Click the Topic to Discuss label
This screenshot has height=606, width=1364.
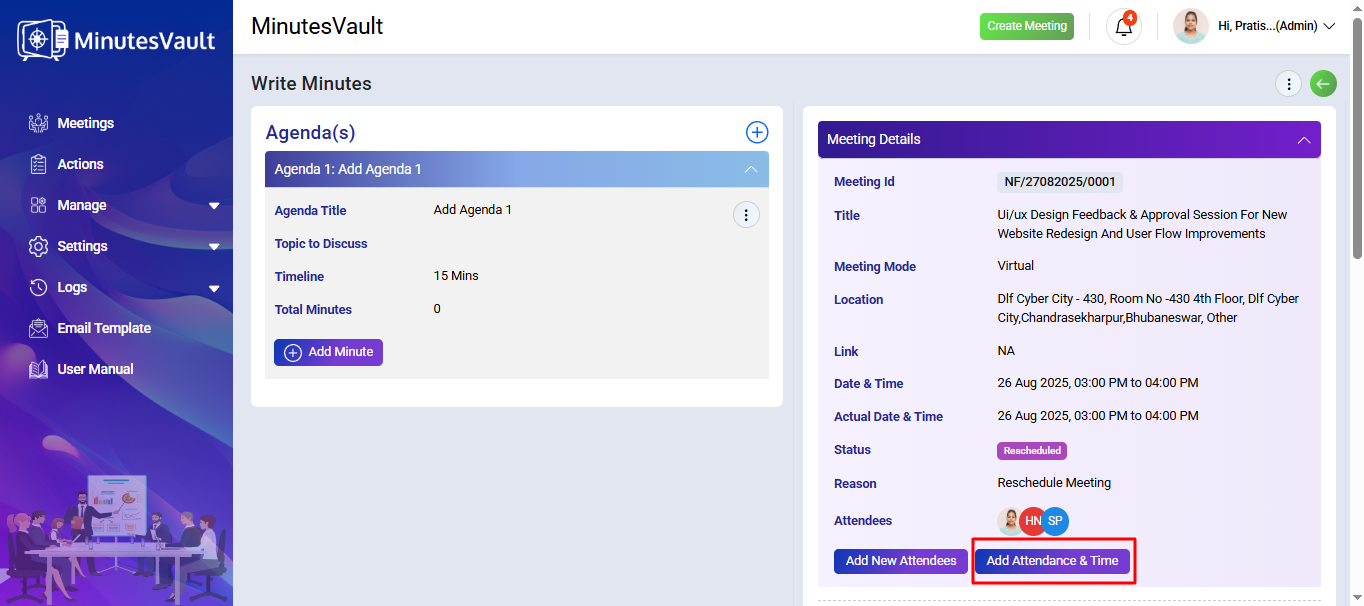pos(321,244)
